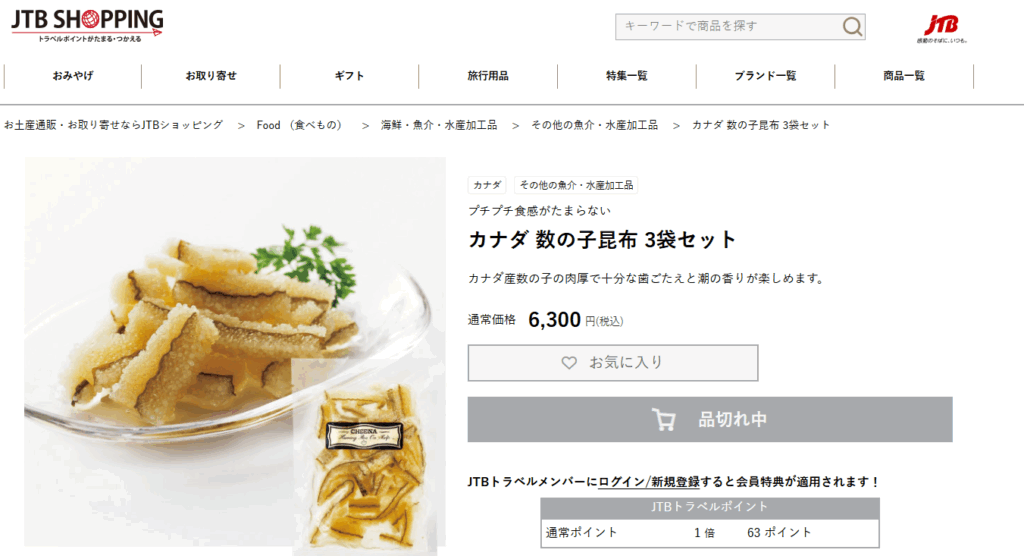Open the おみやげ menu
Screen dimensions: 1024x556
point(72,76)
